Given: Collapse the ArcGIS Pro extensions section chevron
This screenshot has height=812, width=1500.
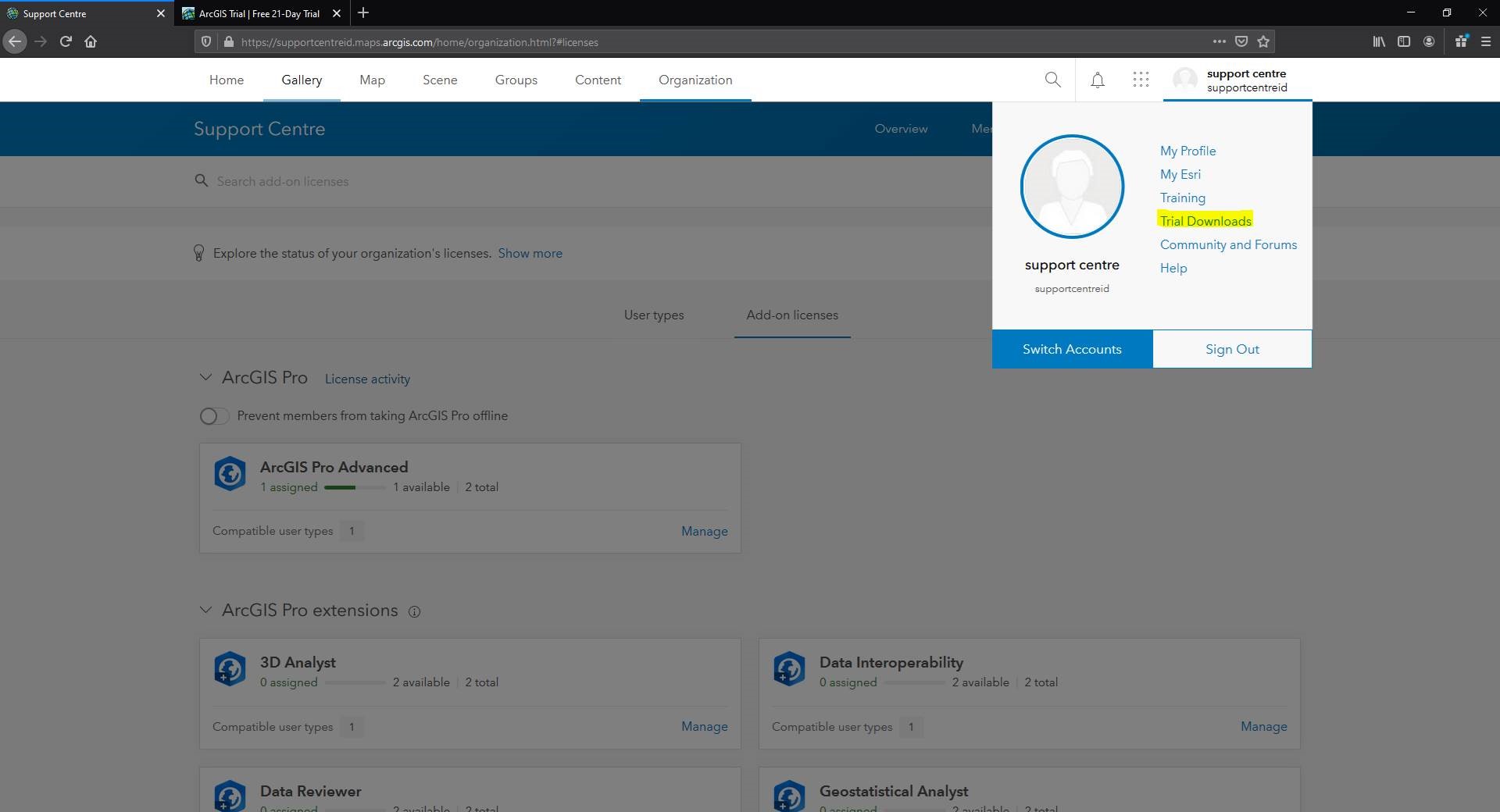Looking at the screenshot, I should coord(205,610).
